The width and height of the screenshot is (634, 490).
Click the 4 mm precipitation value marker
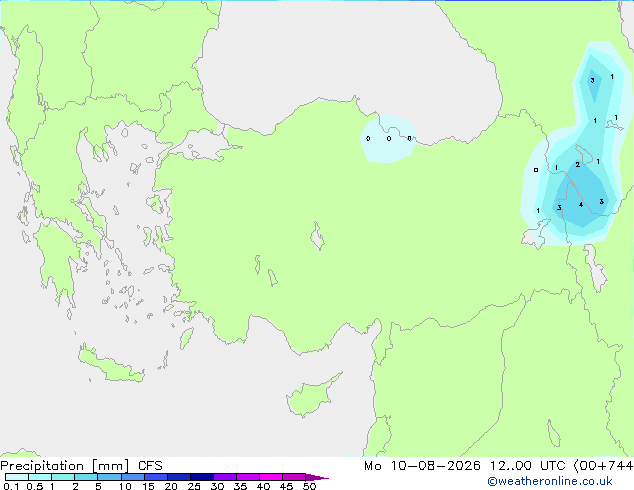coord(581,205)
